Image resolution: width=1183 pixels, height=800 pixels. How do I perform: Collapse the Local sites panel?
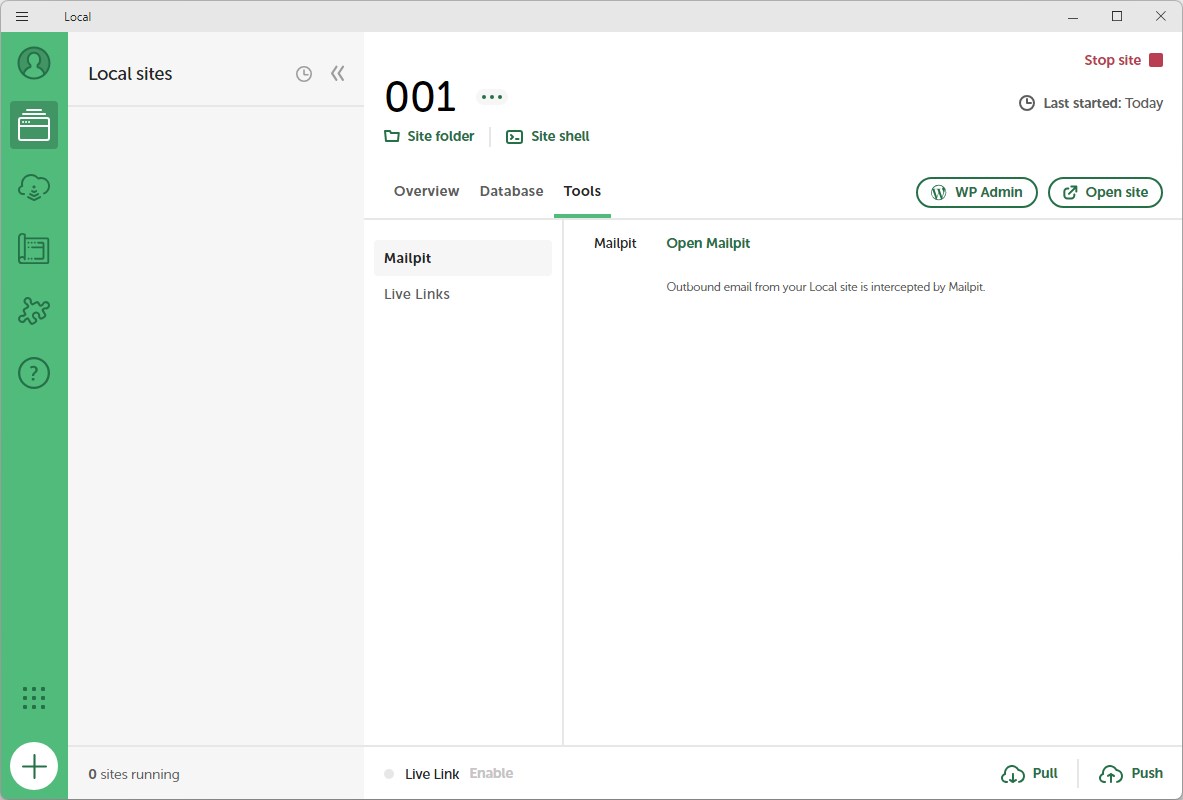tap(338, 73)
